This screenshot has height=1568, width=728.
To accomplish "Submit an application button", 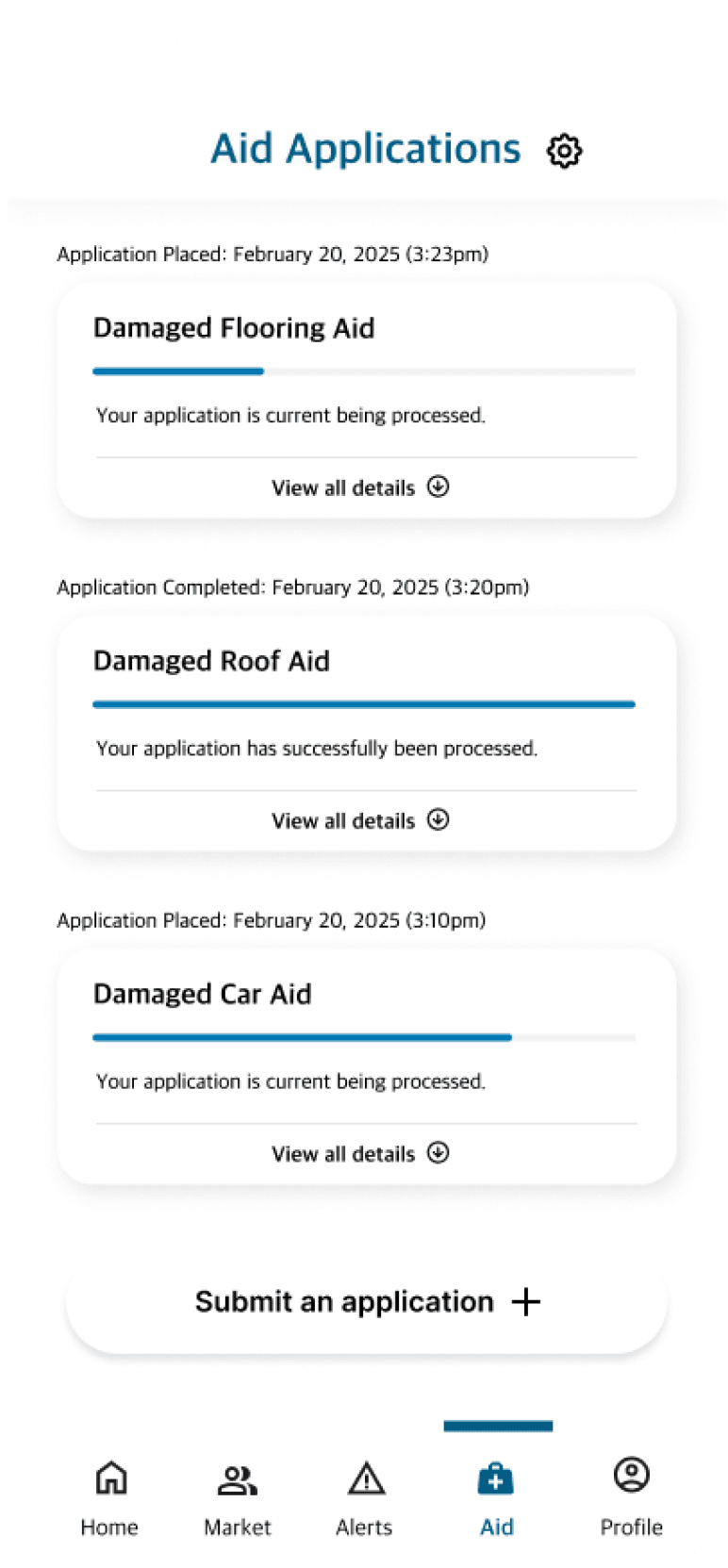I will pos(367,1302).
